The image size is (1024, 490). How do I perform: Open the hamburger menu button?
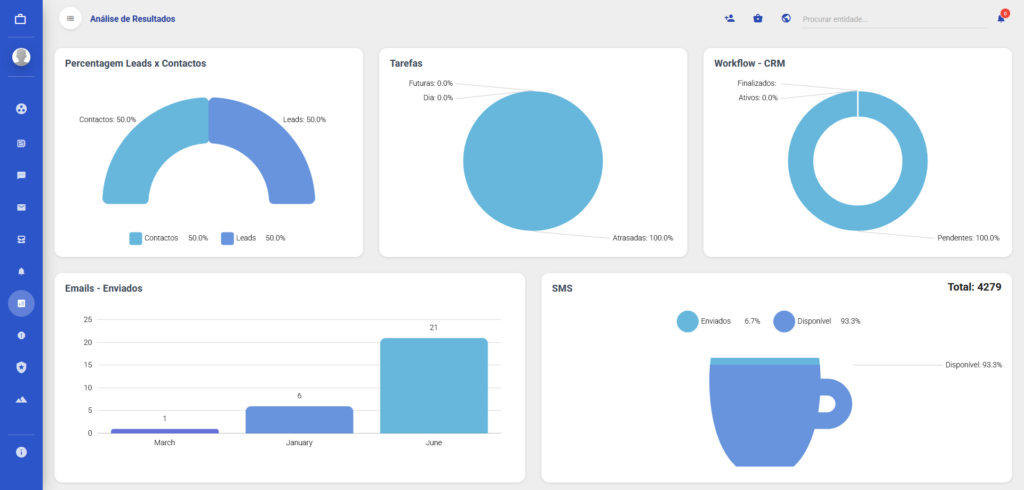[x=71, y=18]
